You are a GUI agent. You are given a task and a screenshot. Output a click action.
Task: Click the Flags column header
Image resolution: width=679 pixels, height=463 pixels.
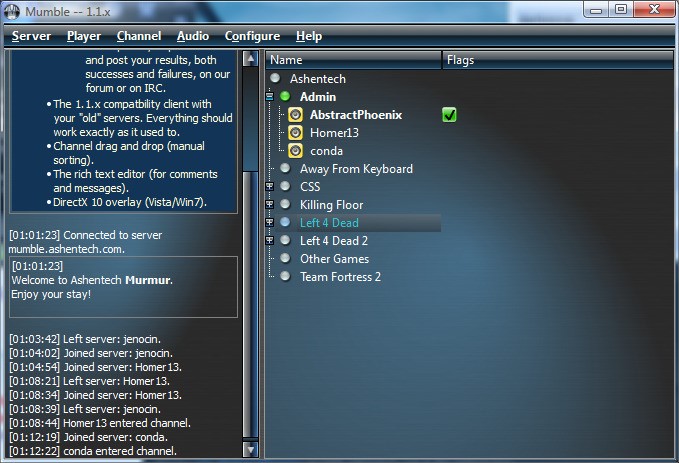point(558,60)
